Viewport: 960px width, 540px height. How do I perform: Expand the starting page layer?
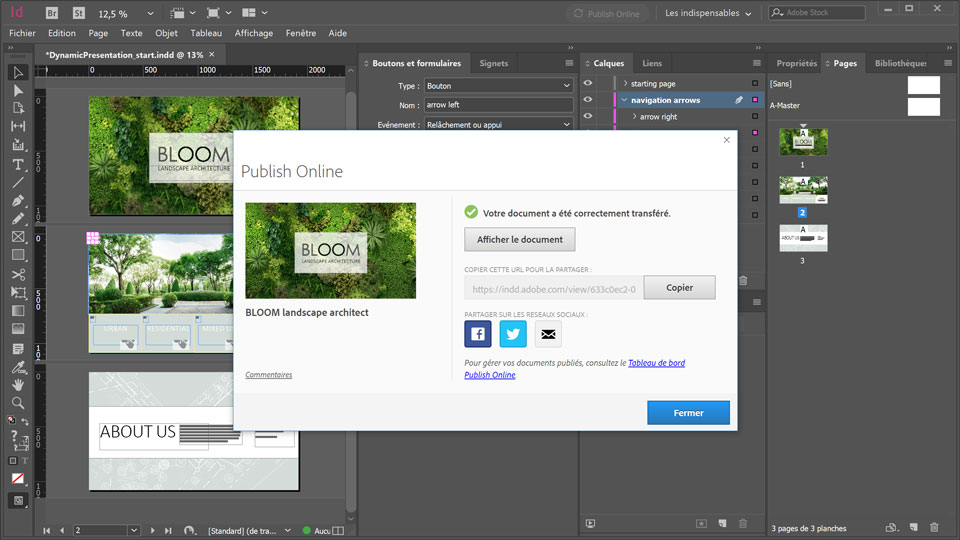(x=625, y=84)
